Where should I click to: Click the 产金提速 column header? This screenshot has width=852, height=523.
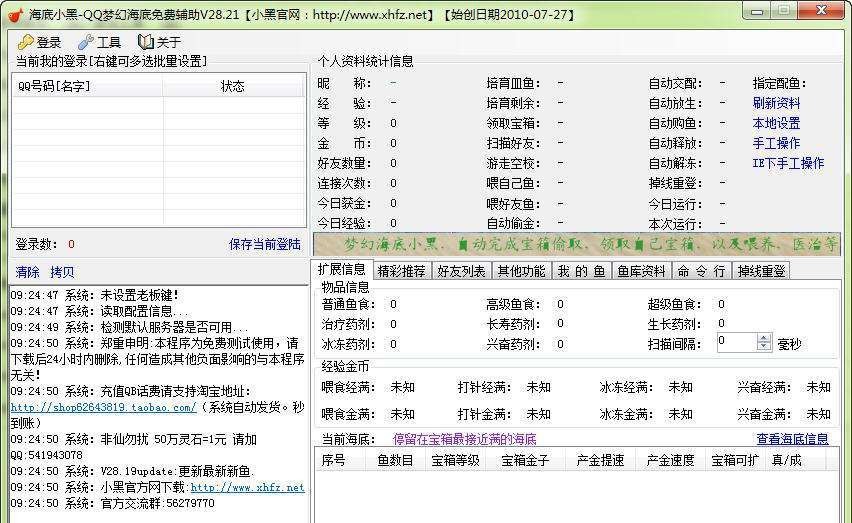(x=600, y=460)
